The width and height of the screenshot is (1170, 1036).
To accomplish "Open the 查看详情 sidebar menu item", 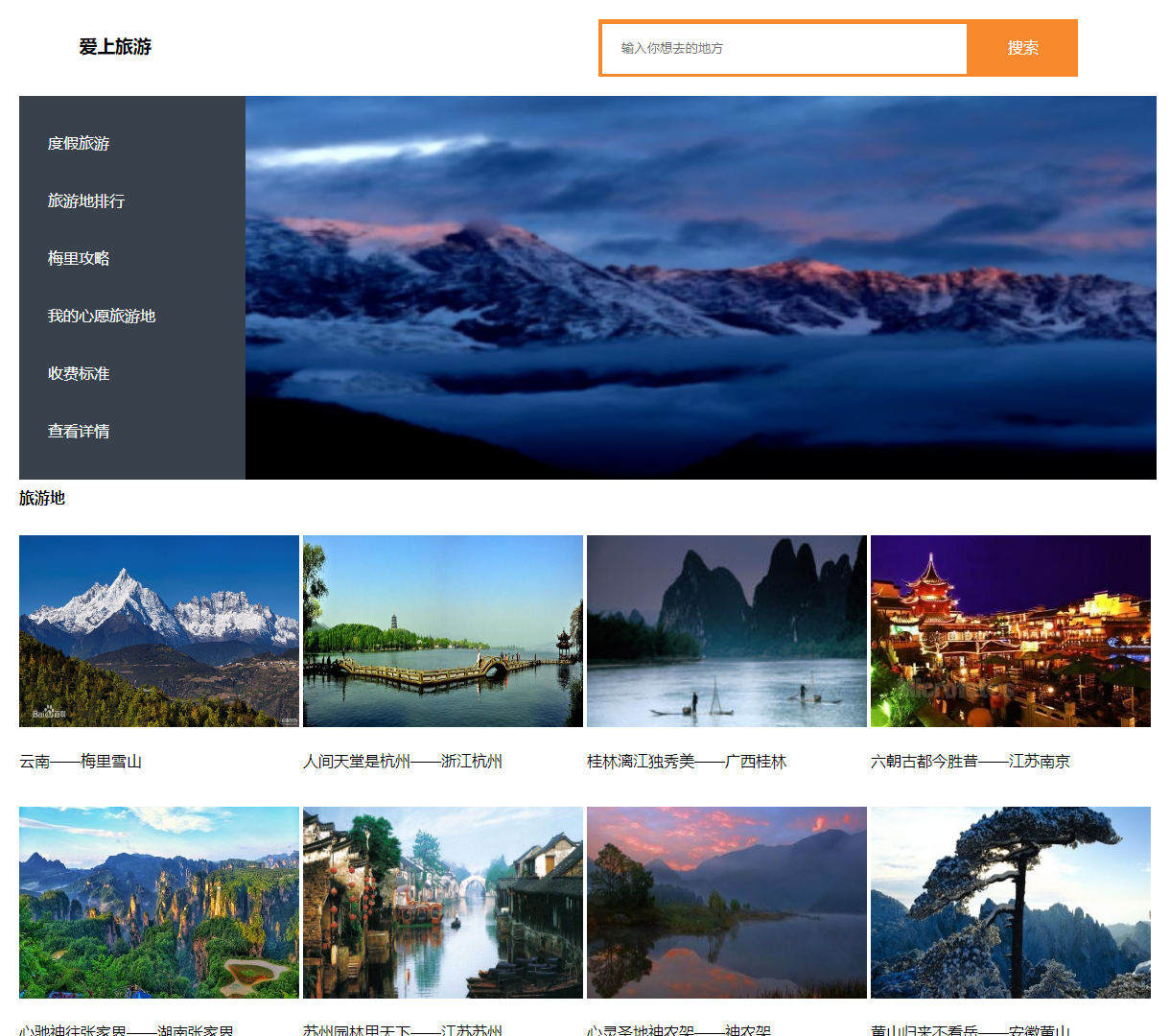I will point(78,431).
